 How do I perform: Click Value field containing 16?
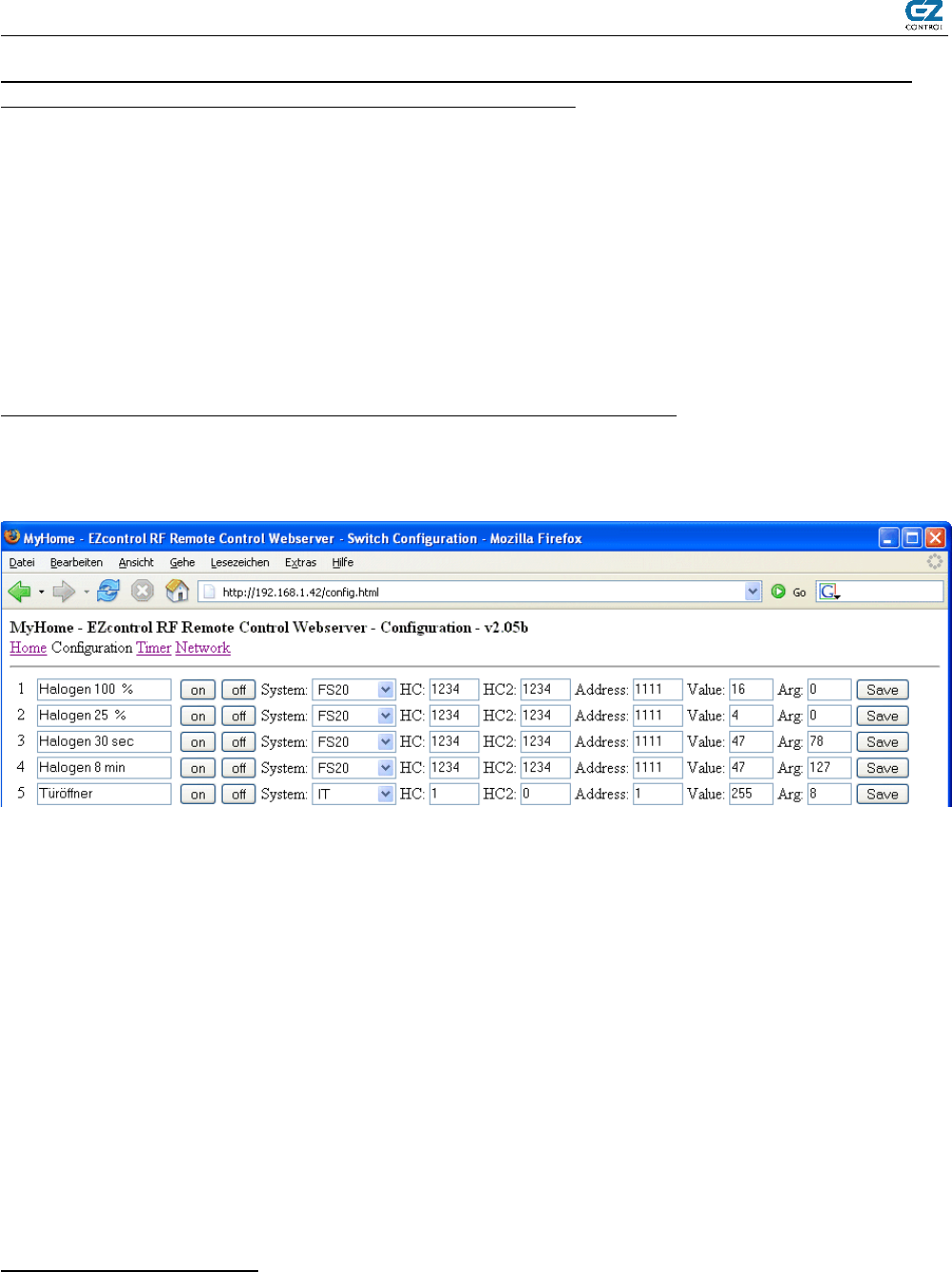(751, 690)
